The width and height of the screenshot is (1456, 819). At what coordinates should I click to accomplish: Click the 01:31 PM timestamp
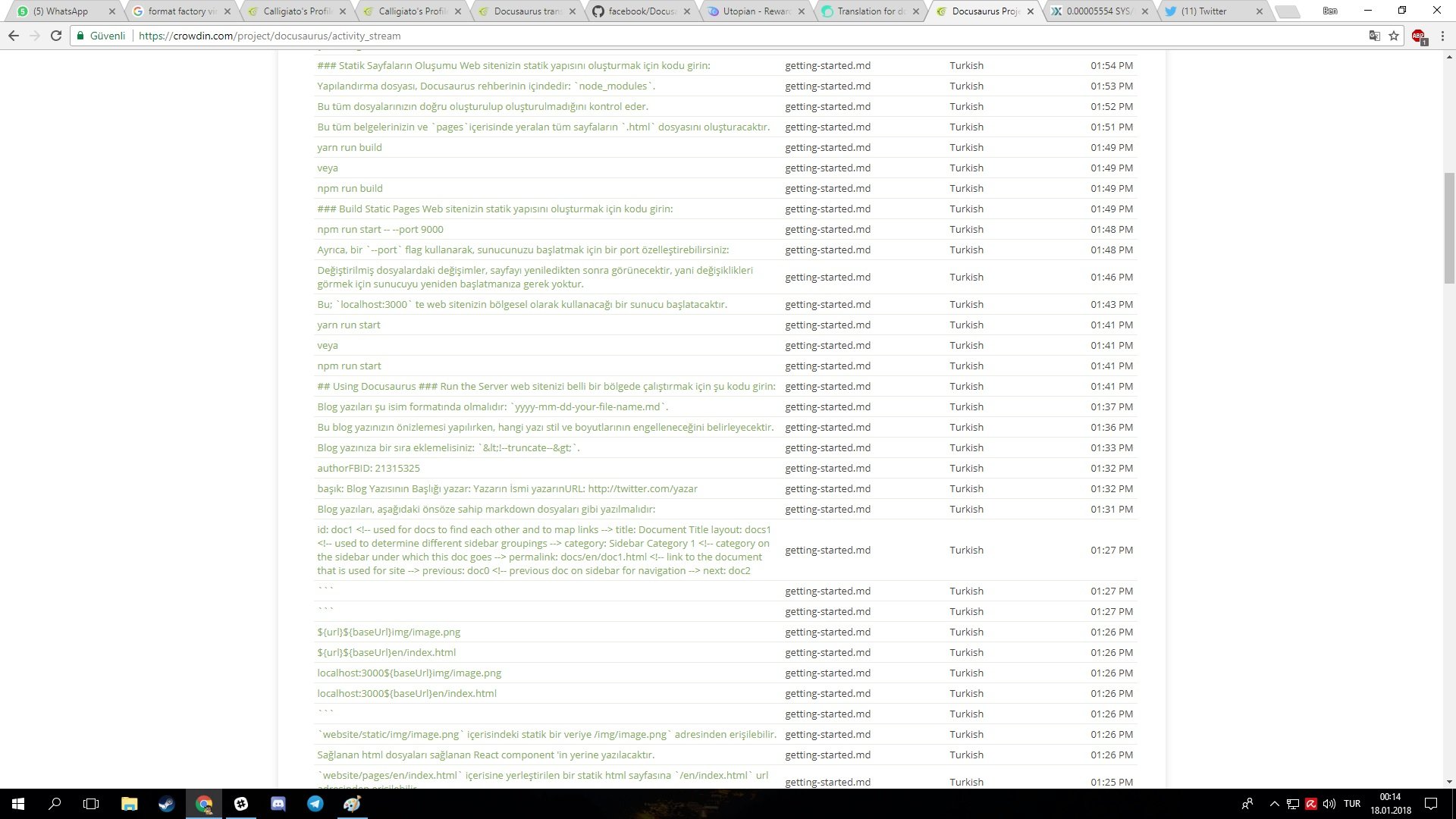tap(1112, 509)
